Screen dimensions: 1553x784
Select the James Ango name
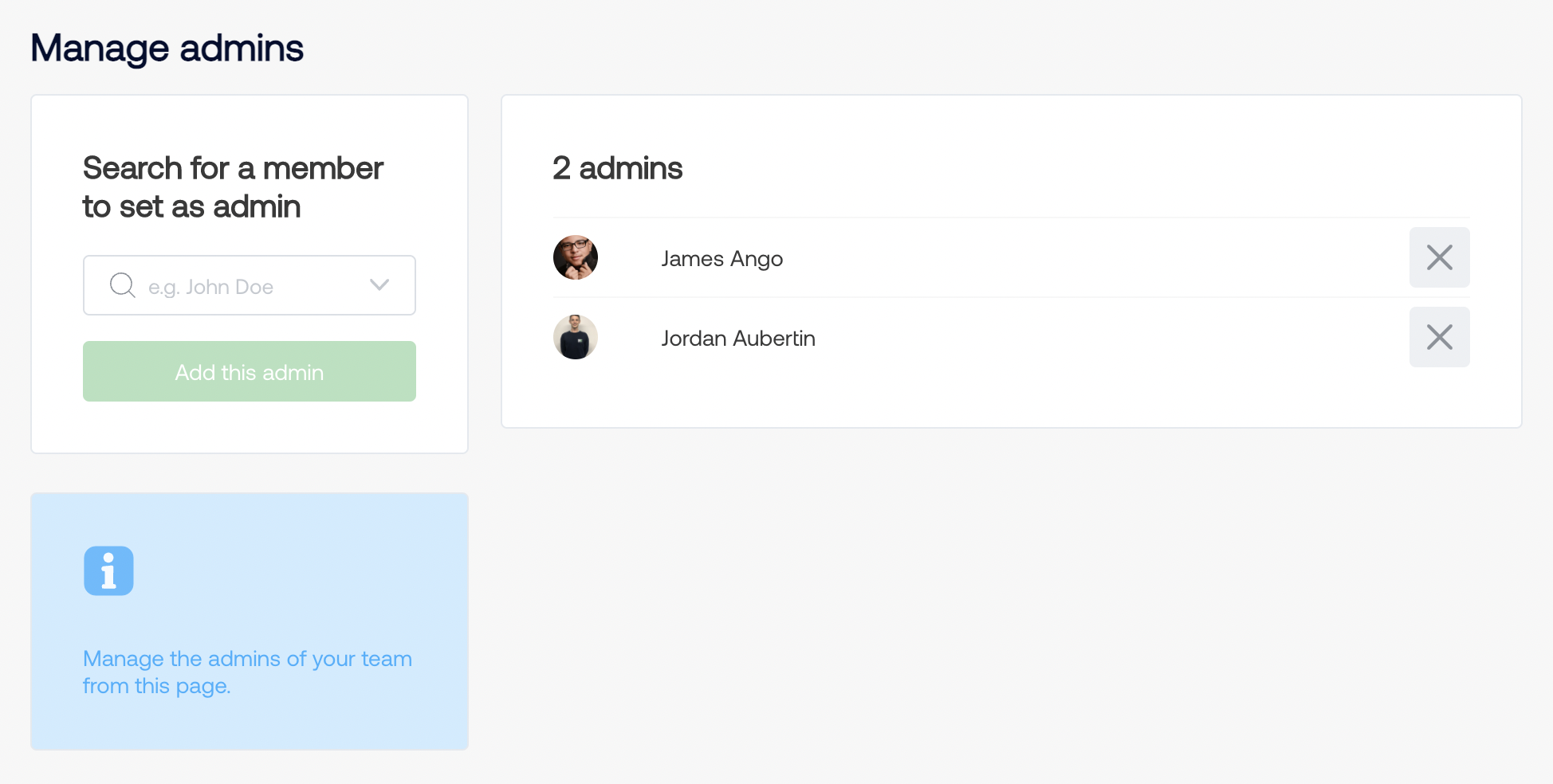coord(722,259)
